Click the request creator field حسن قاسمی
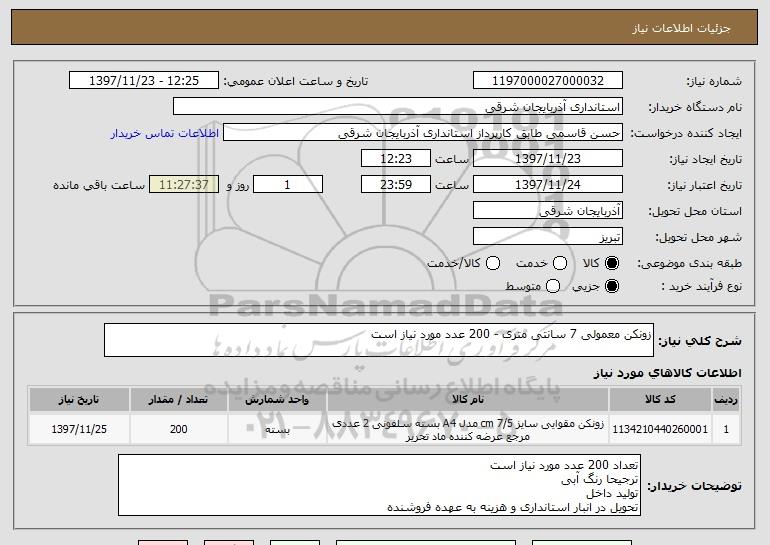The width and height of the screenshot is (770, 545). 423,133
